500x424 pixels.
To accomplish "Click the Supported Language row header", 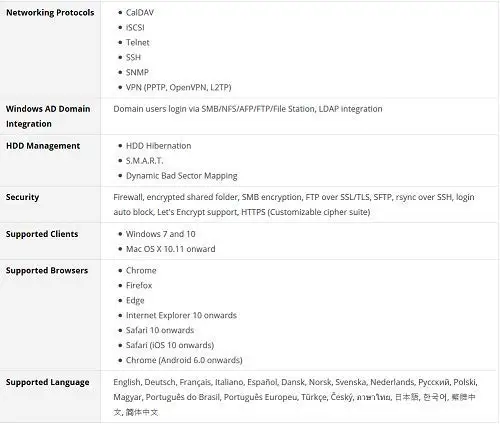I will 47,382.
